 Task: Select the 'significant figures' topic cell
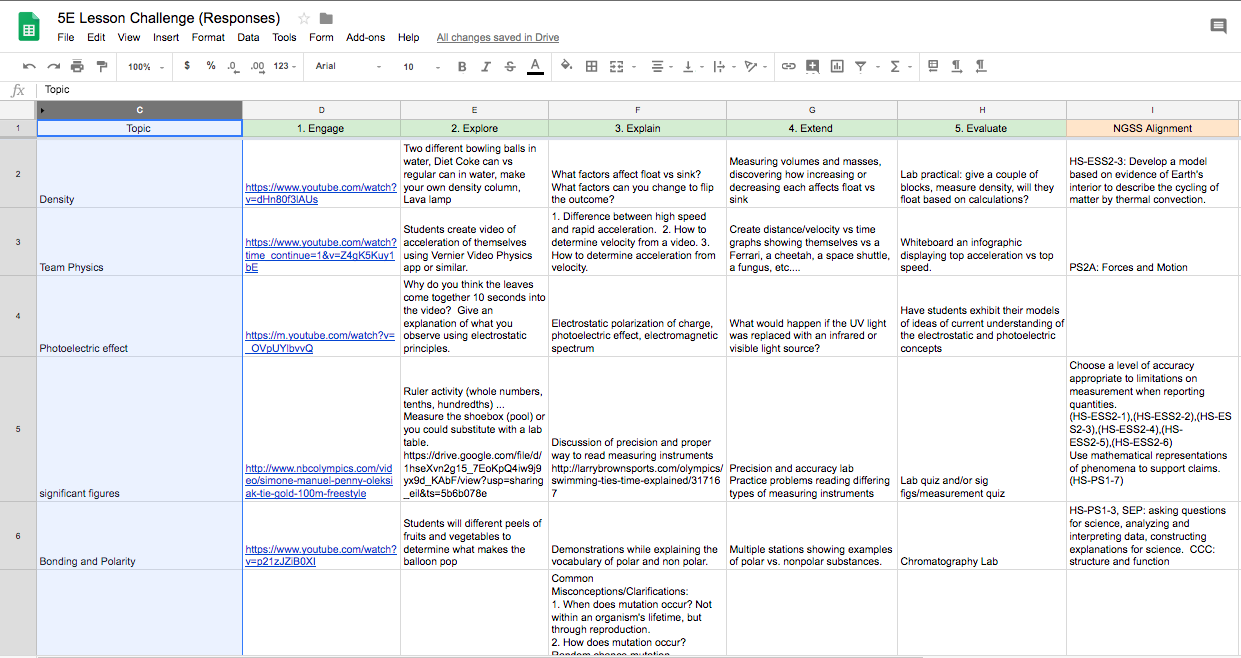(x=139, y=429)
